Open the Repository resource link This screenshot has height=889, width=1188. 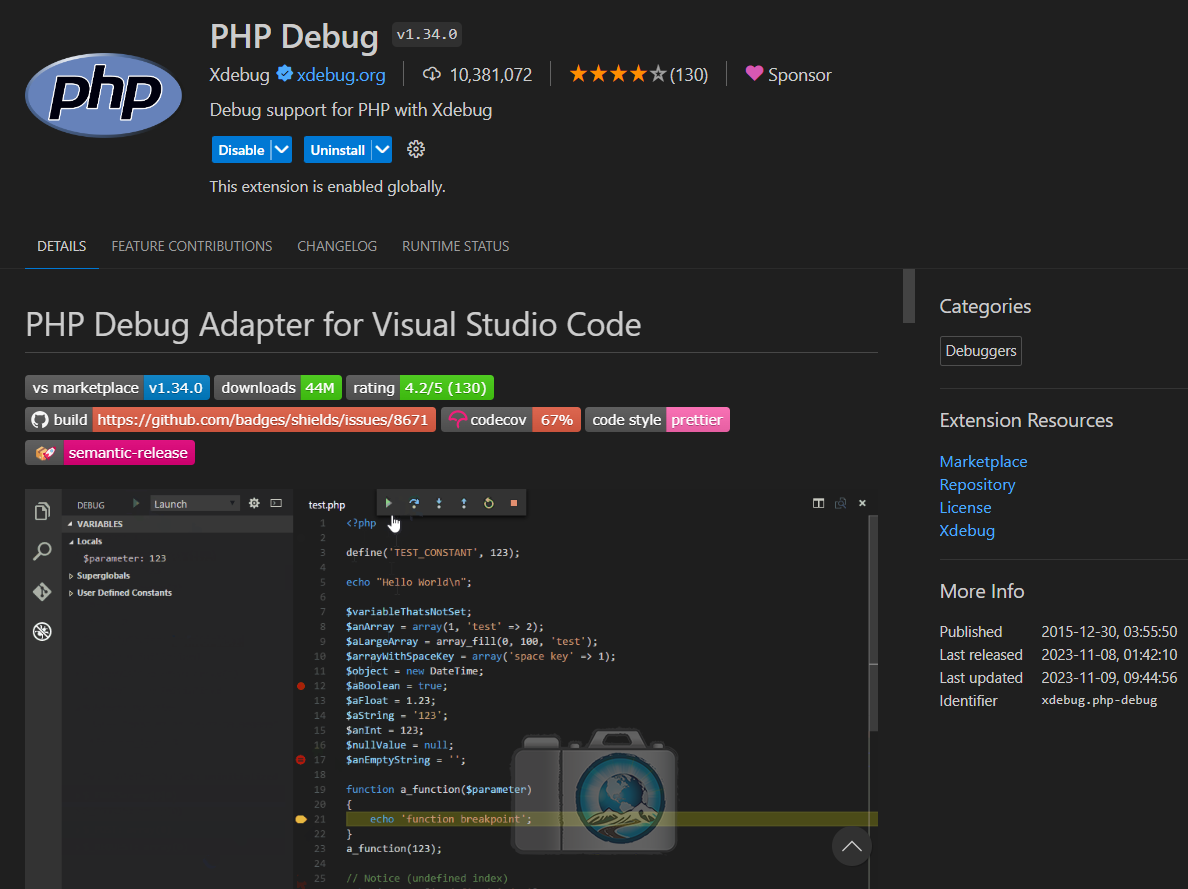pos(977,484)
